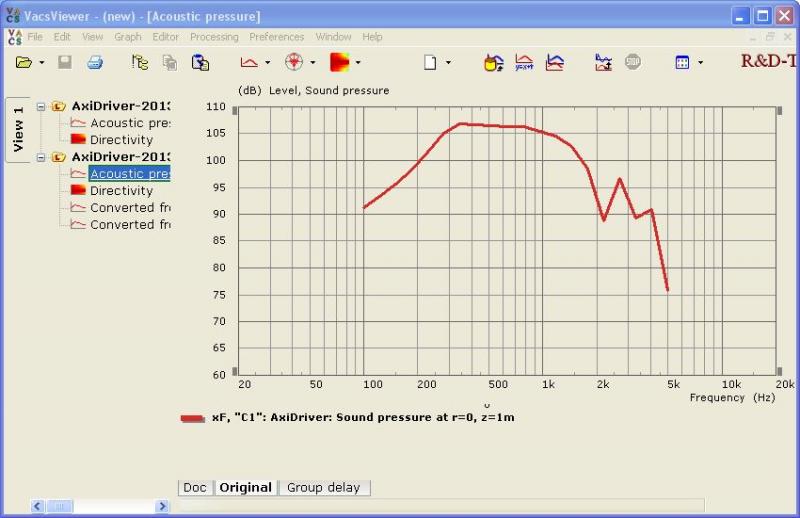Click the y=x+t curve formula icon
Viewport: 800px width, 518px height.
click(x=524, y=62)
